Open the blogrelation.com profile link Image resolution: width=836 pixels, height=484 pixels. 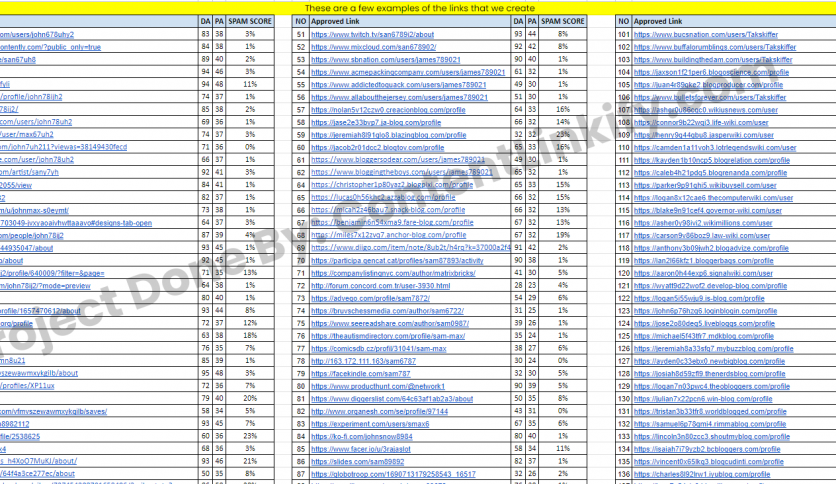(712, 160)
